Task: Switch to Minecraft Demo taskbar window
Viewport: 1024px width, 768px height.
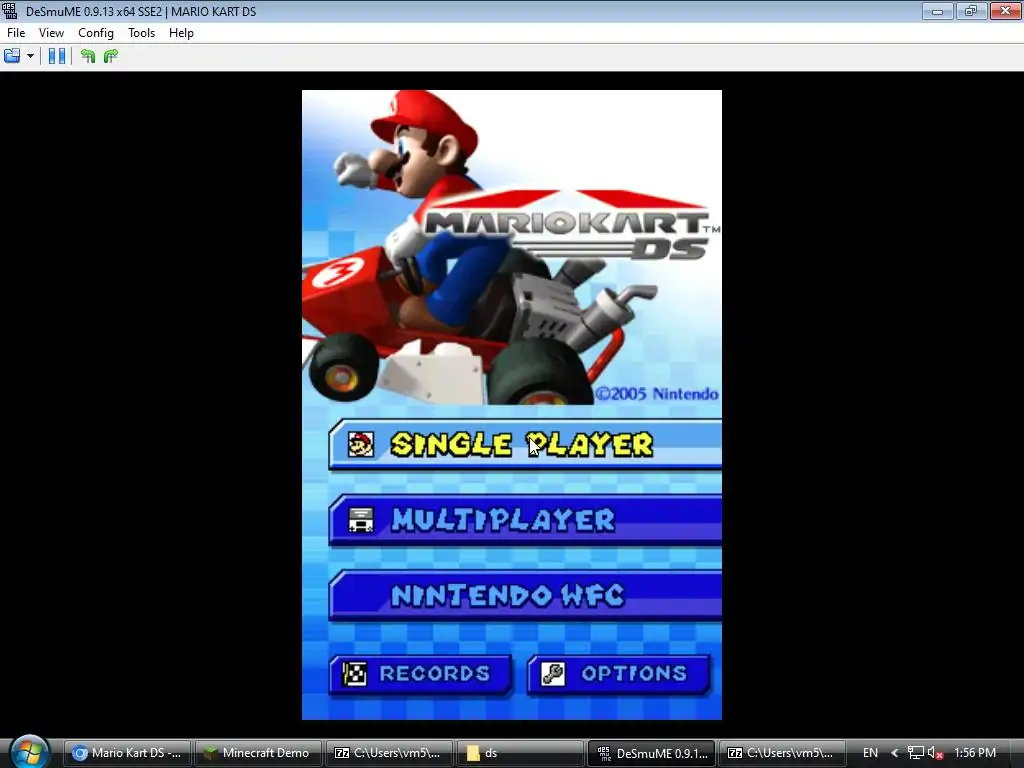Action: pyautogui.click(x=259, y=753)
